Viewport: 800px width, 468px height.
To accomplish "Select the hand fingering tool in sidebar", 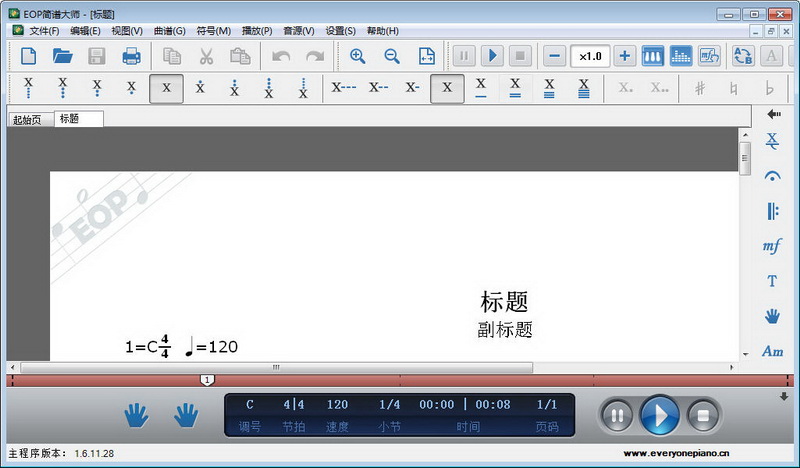I will click(772, 316).
